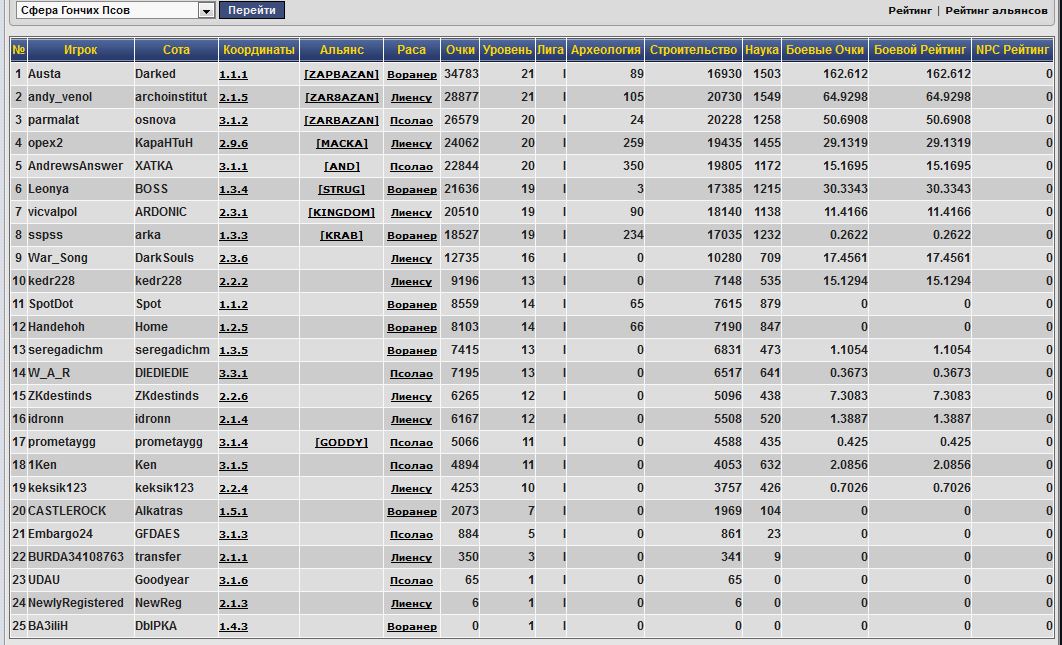Viewport: 1062px width, 645px height.
Task: Open the Сфера Гончих Псов dropdown arrow
Action: point(207,10)
